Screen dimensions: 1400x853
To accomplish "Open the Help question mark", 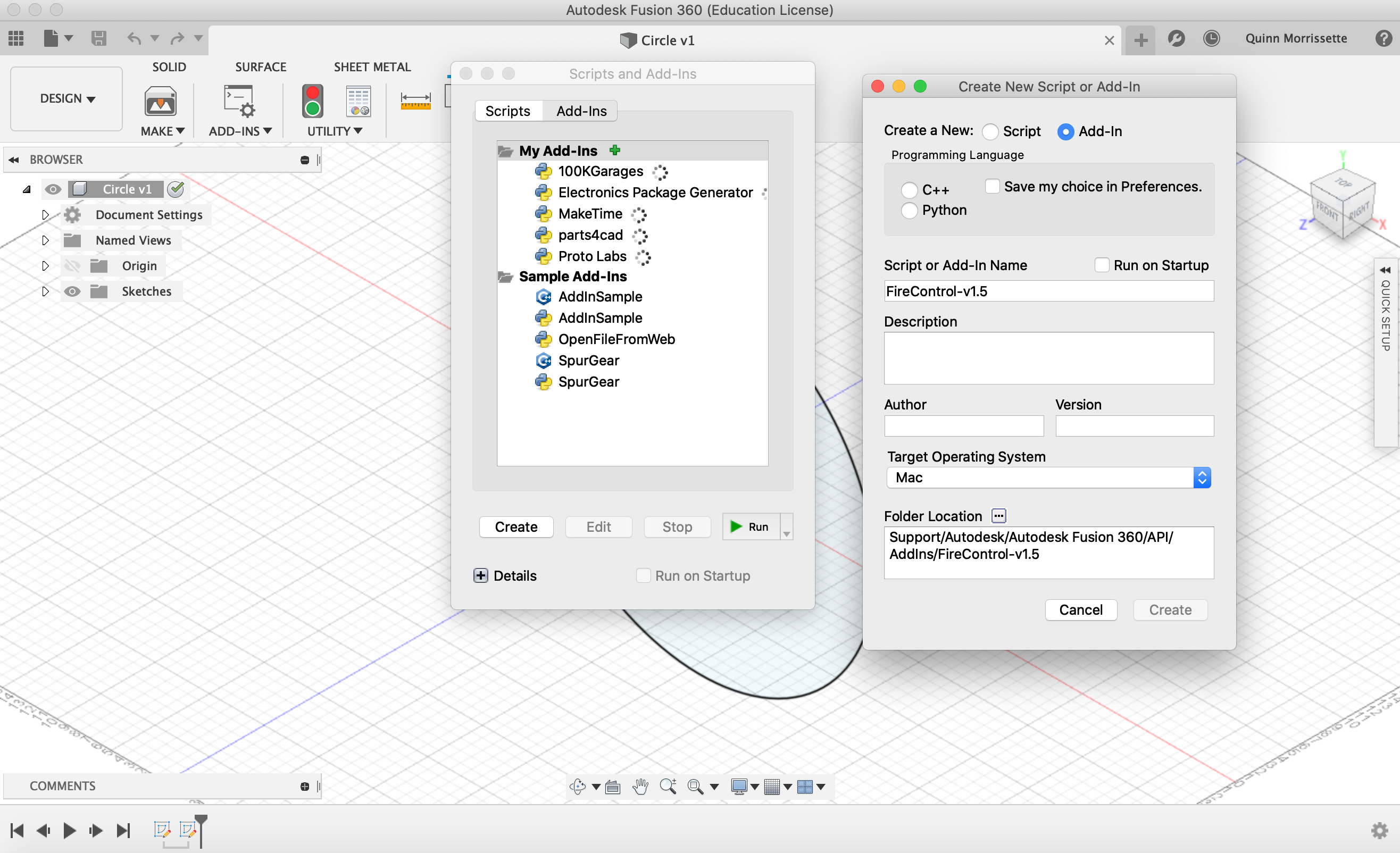I will 1383,39.
